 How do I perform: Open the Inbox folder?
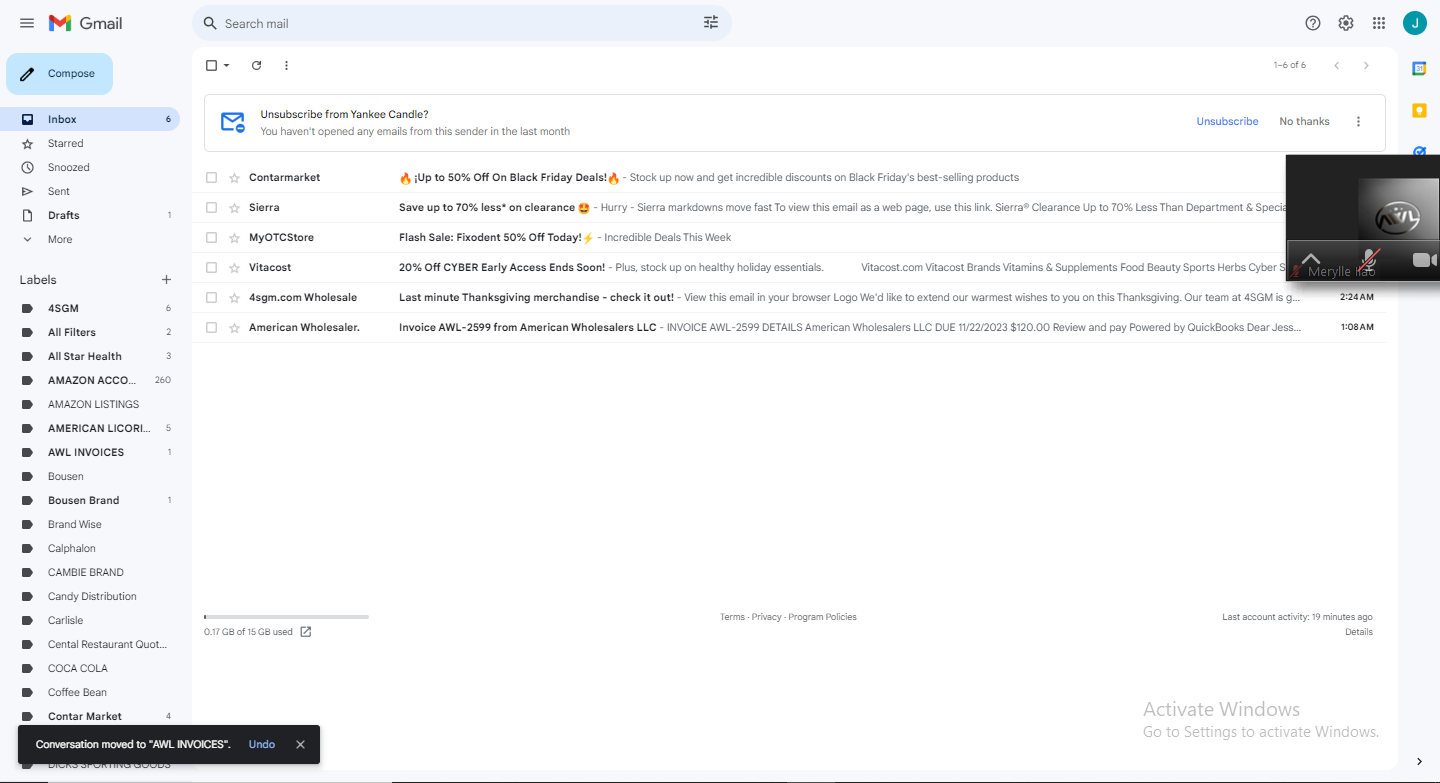pos(90,119)
